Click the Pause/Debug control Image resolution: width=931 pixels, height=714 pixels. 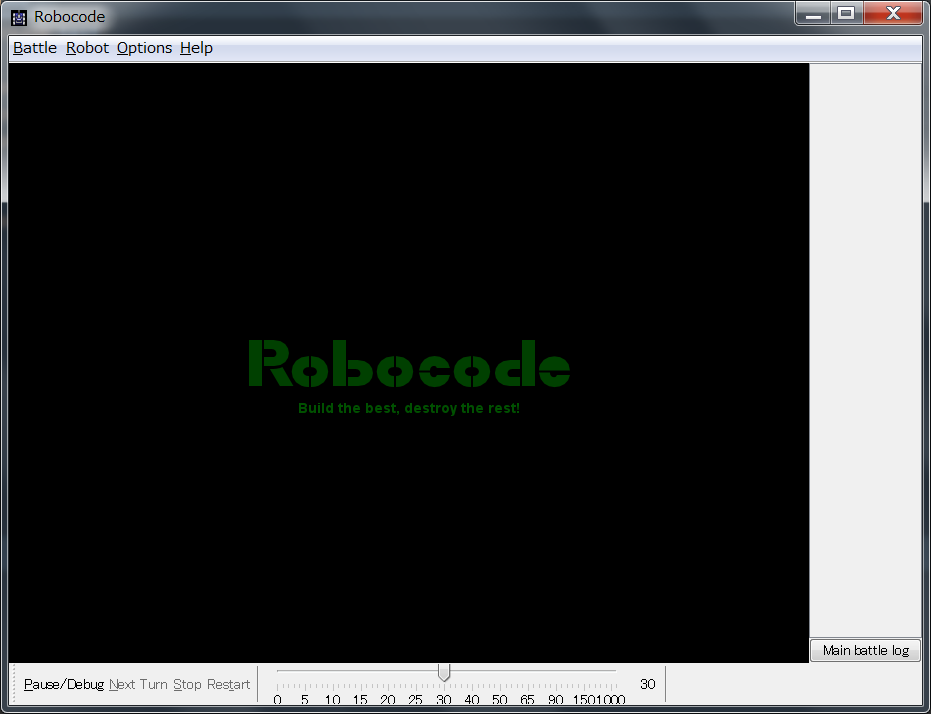tap(62, 684)
